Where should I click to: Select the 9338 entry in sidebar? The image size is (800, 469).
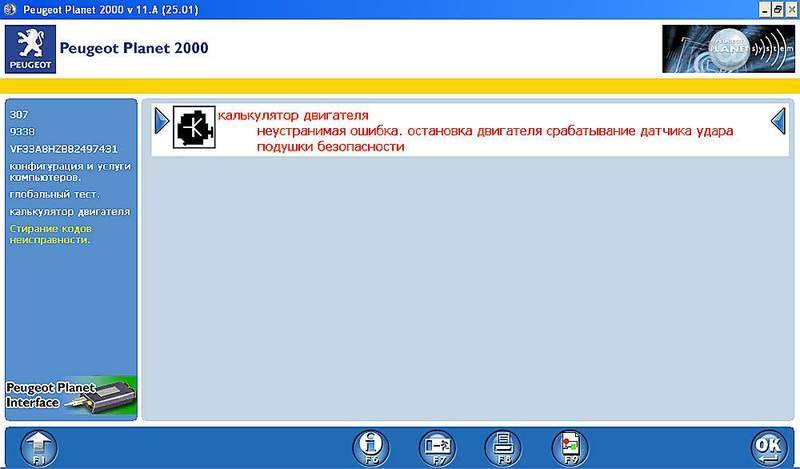pos(20,131)
